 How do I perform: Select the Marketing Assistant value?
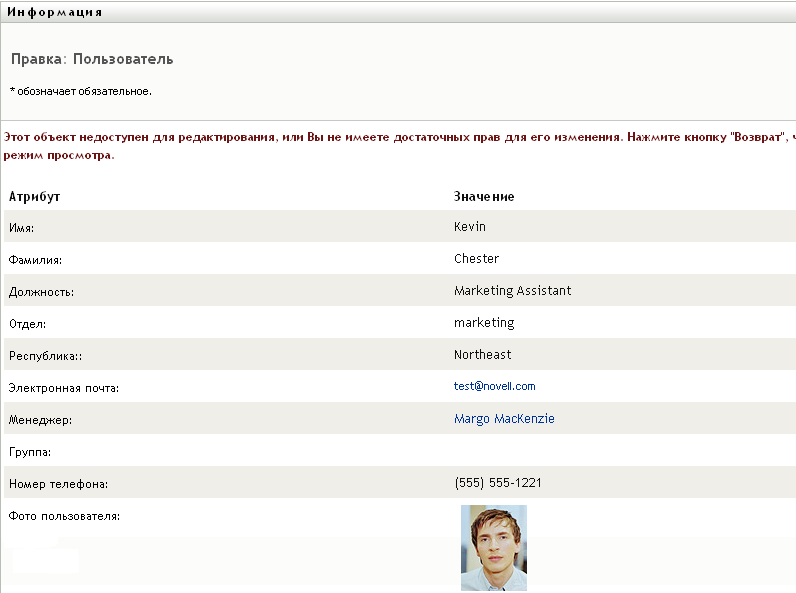click(x=512, y=291)
